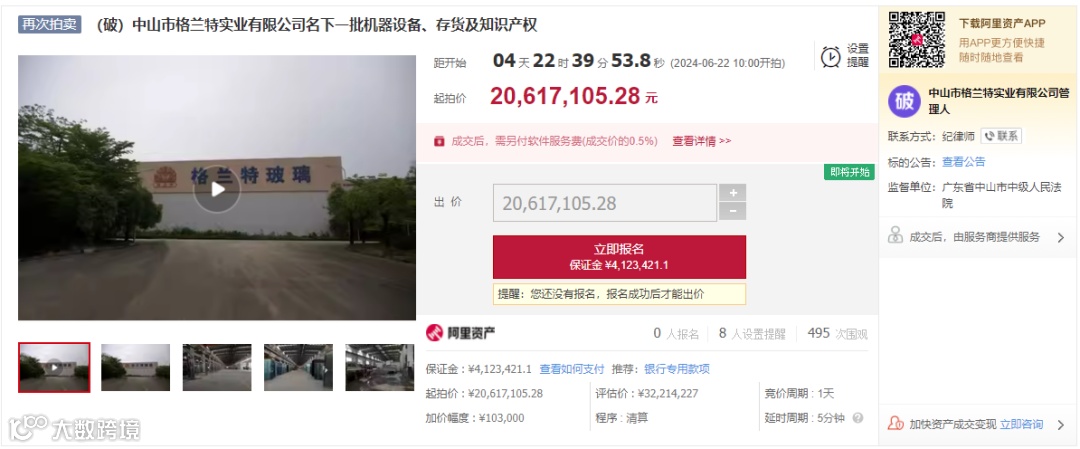
Task: Click the 程序 清算 text
Action: pos(622,418)
